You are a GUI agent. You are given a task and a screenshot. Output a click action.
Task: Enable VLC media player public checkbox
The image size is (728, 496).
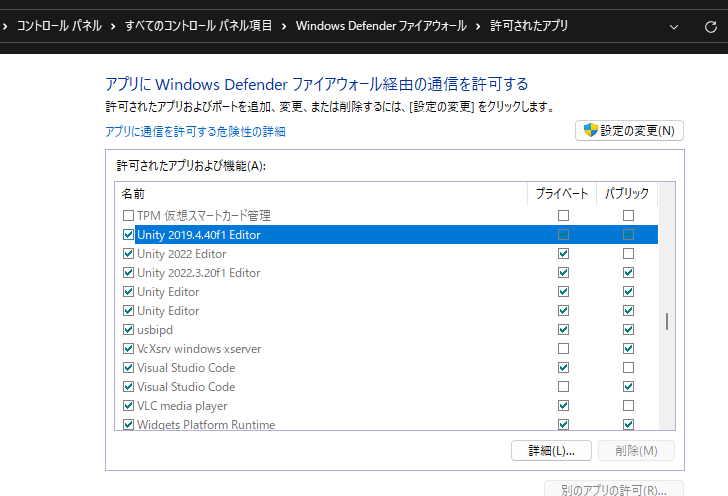pyautogui.click(x=628, y=405)
